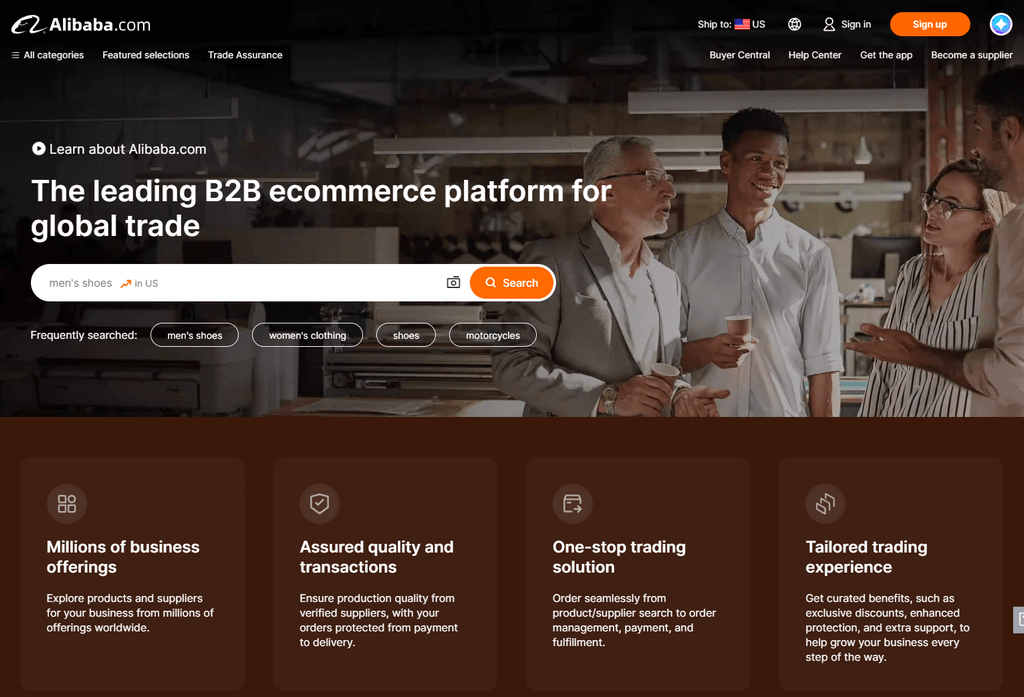Open Buyer Central menu
Viewport: 1024px width, 697px height.
point(739,55)
